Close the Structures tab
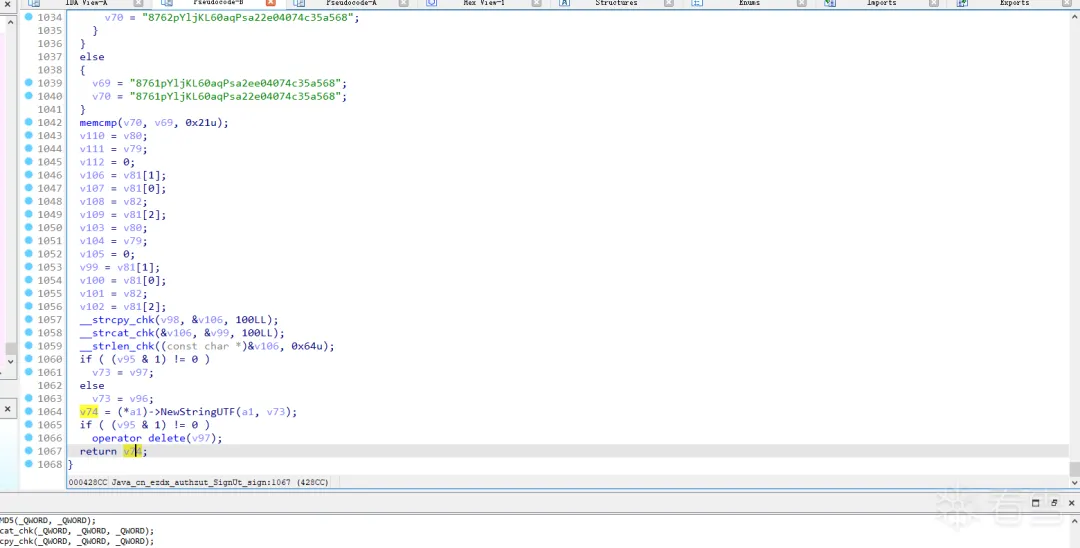Image resolution: width=1080 pixels, height=548 pixels. (669, 3)
